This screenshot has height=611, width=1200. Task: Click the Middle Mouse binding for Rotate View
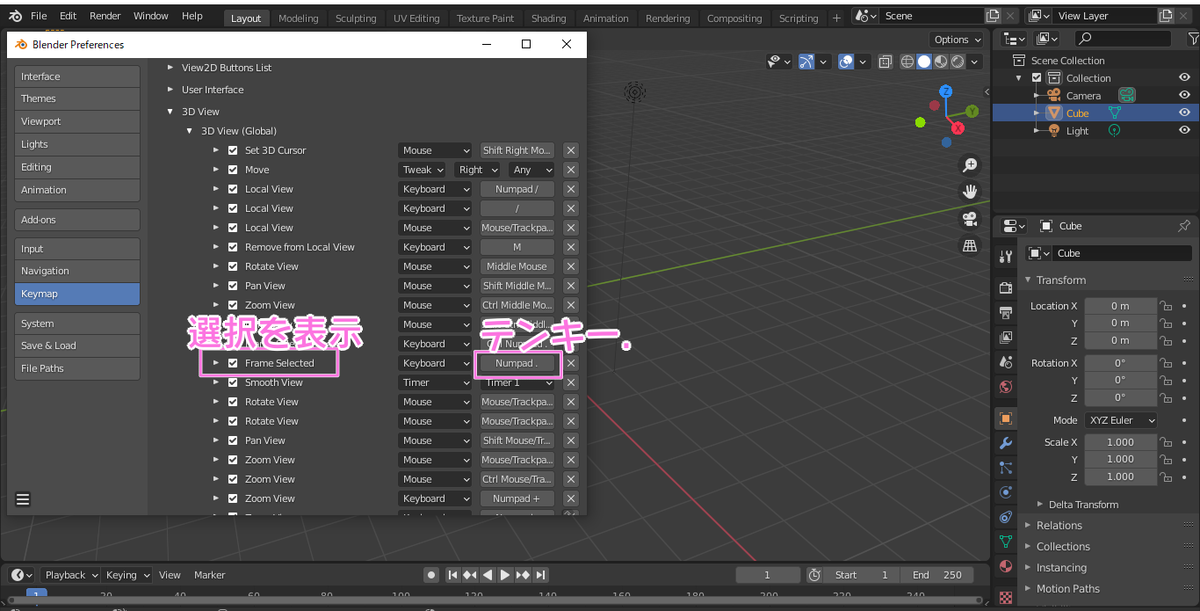click(x=517, y=267)
